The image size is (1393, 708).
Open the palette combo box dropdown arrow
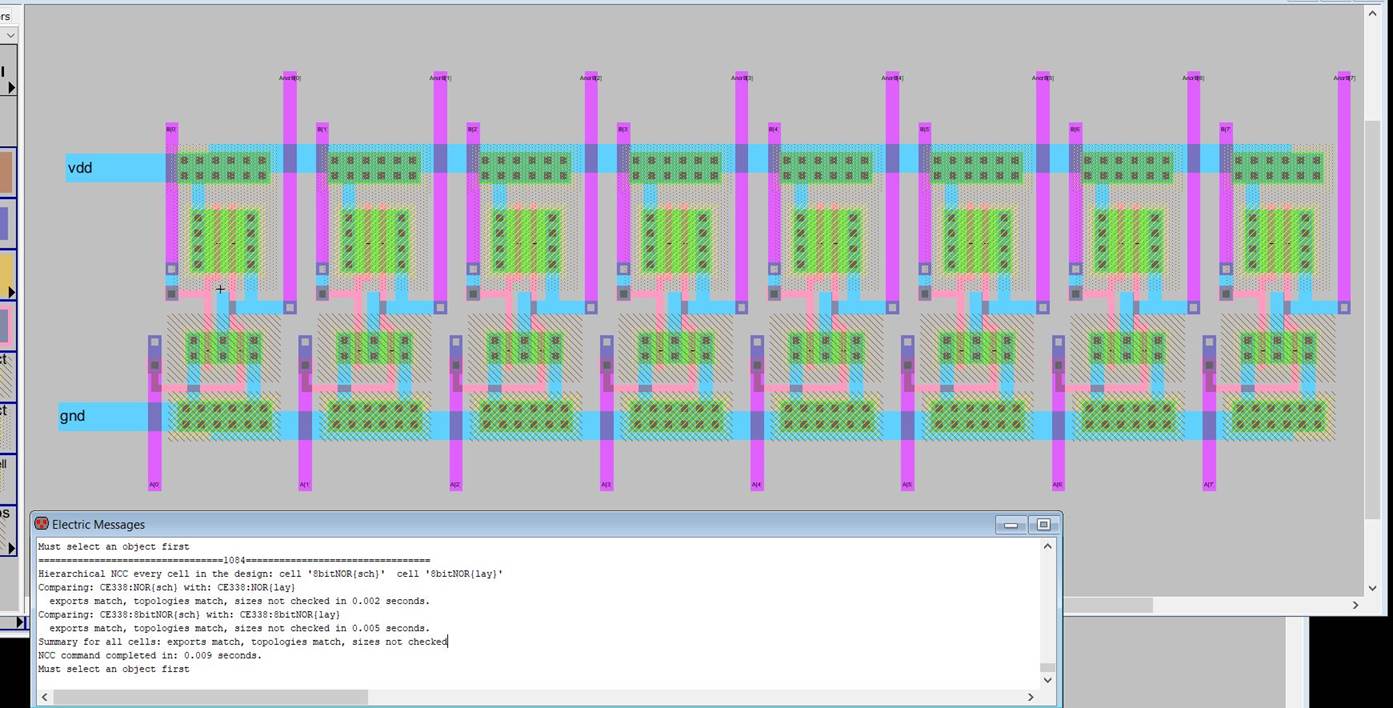click(x=9, y=35)
